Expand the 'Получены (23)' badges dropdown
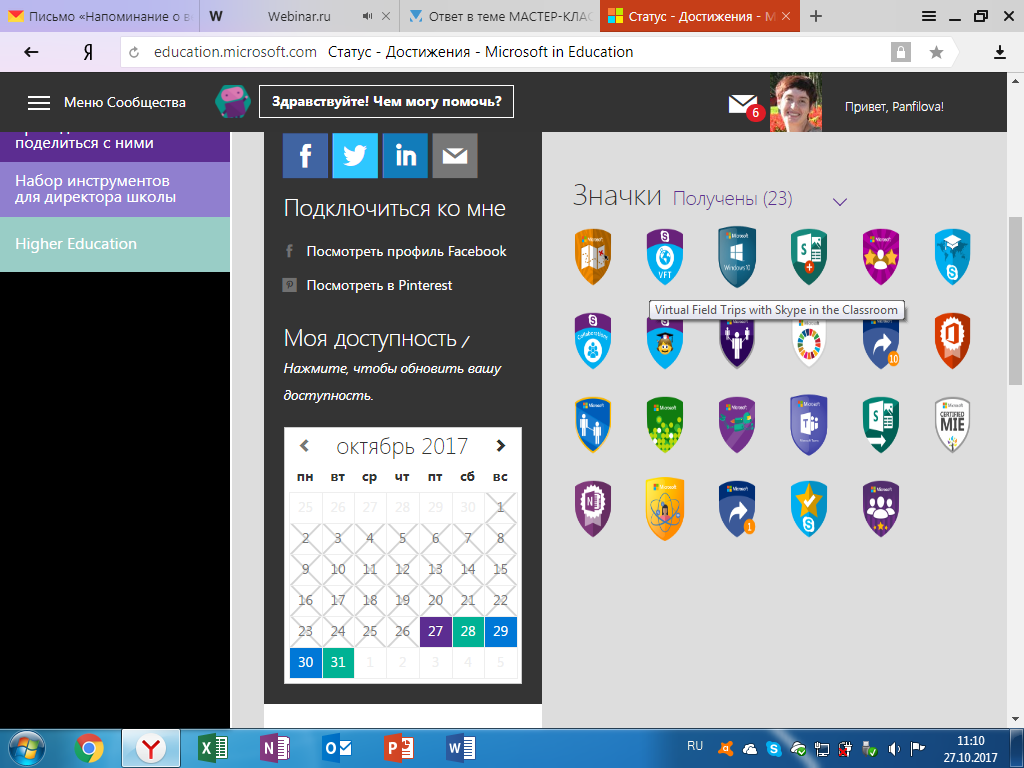The image size is (1024, 768). [840, 202]
